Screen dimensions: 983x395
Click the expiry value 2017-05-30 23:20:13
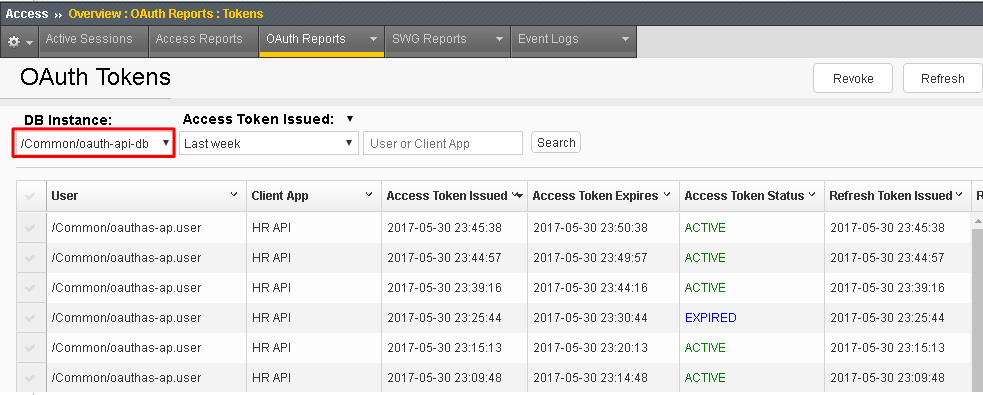[590, 348]
